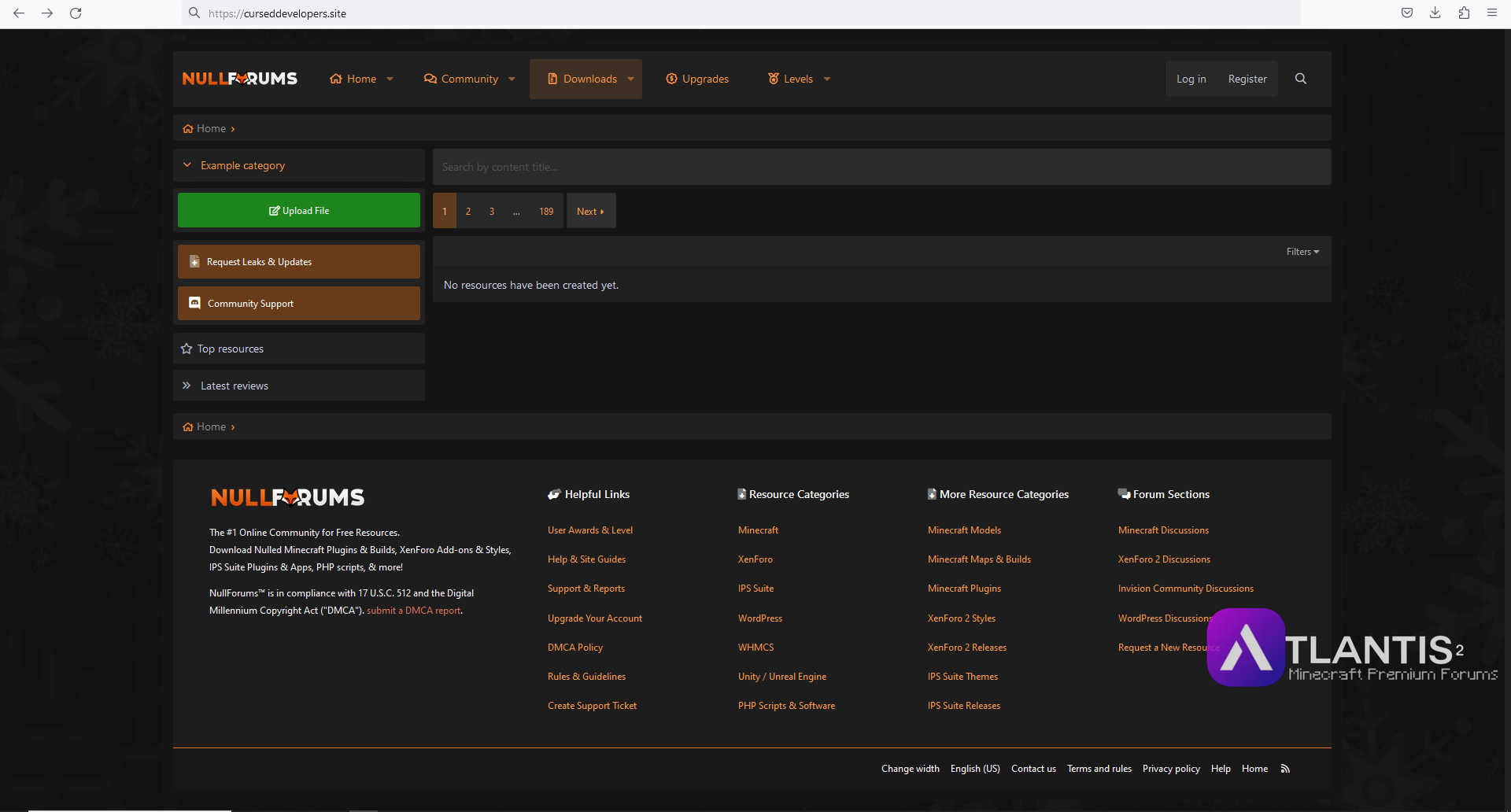Click submit a DMCA report link

click(x=414, y=611)
